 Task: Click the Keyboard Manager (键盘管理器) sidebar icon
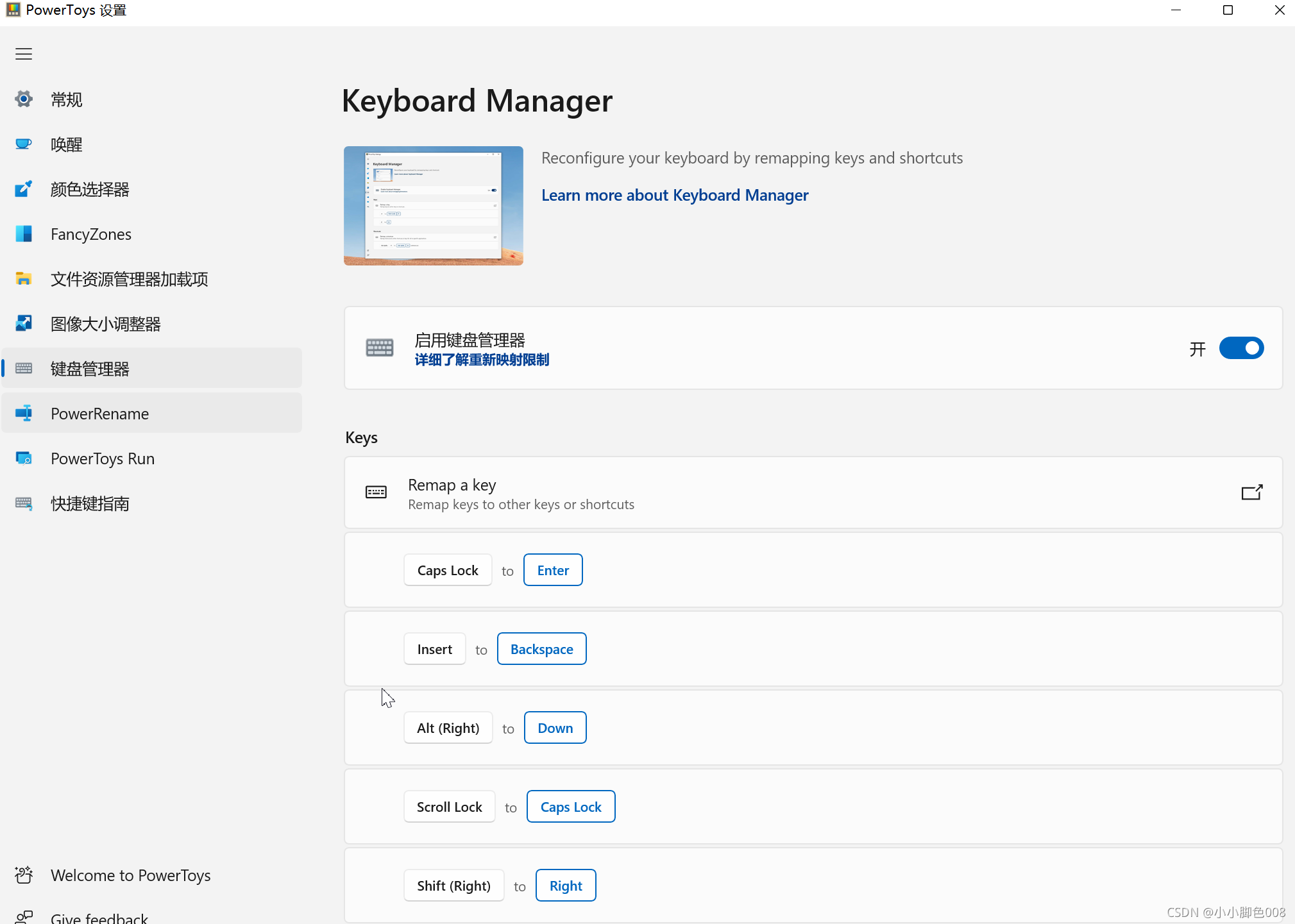click(24, 368)
